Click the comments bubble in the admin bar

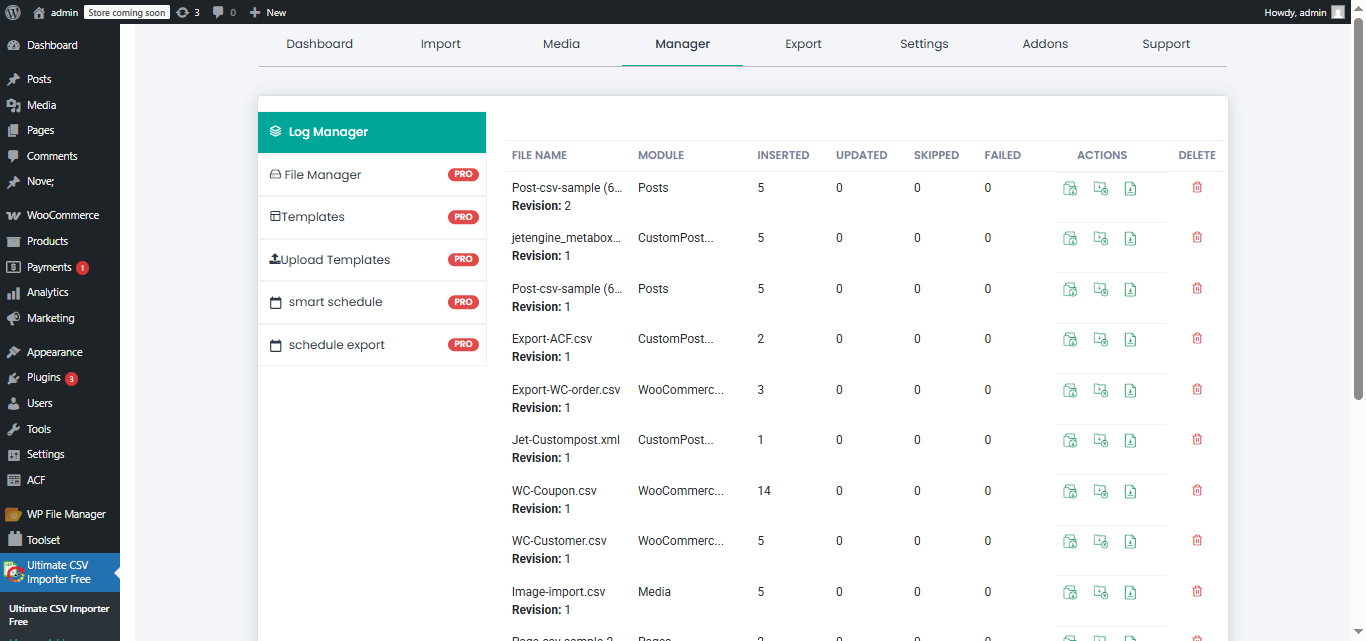(x=220, y=11)
